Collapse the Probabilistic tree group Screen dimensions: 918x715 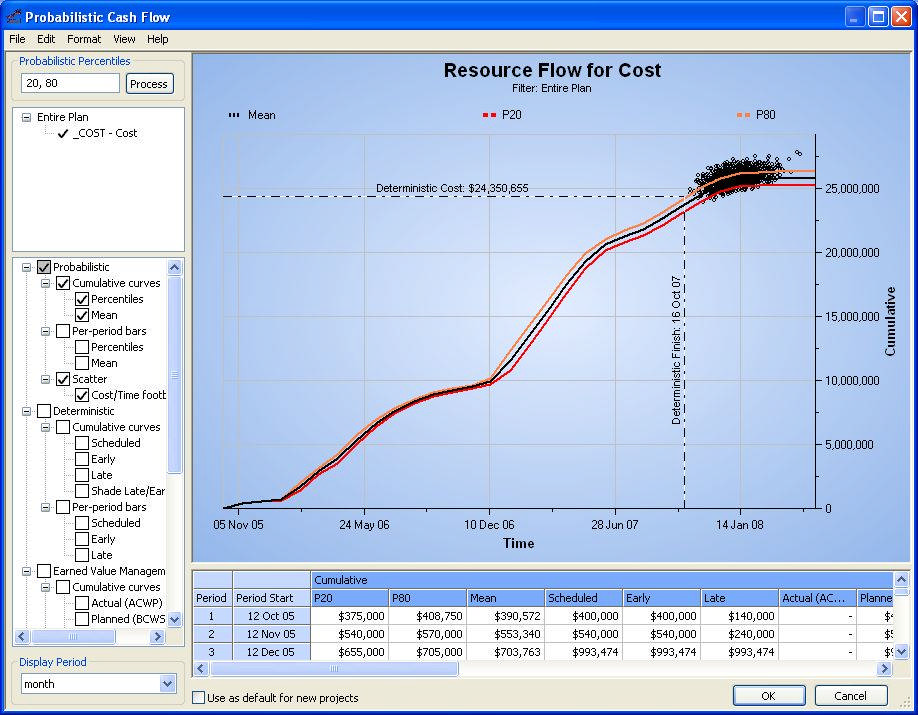click(26, 268)
